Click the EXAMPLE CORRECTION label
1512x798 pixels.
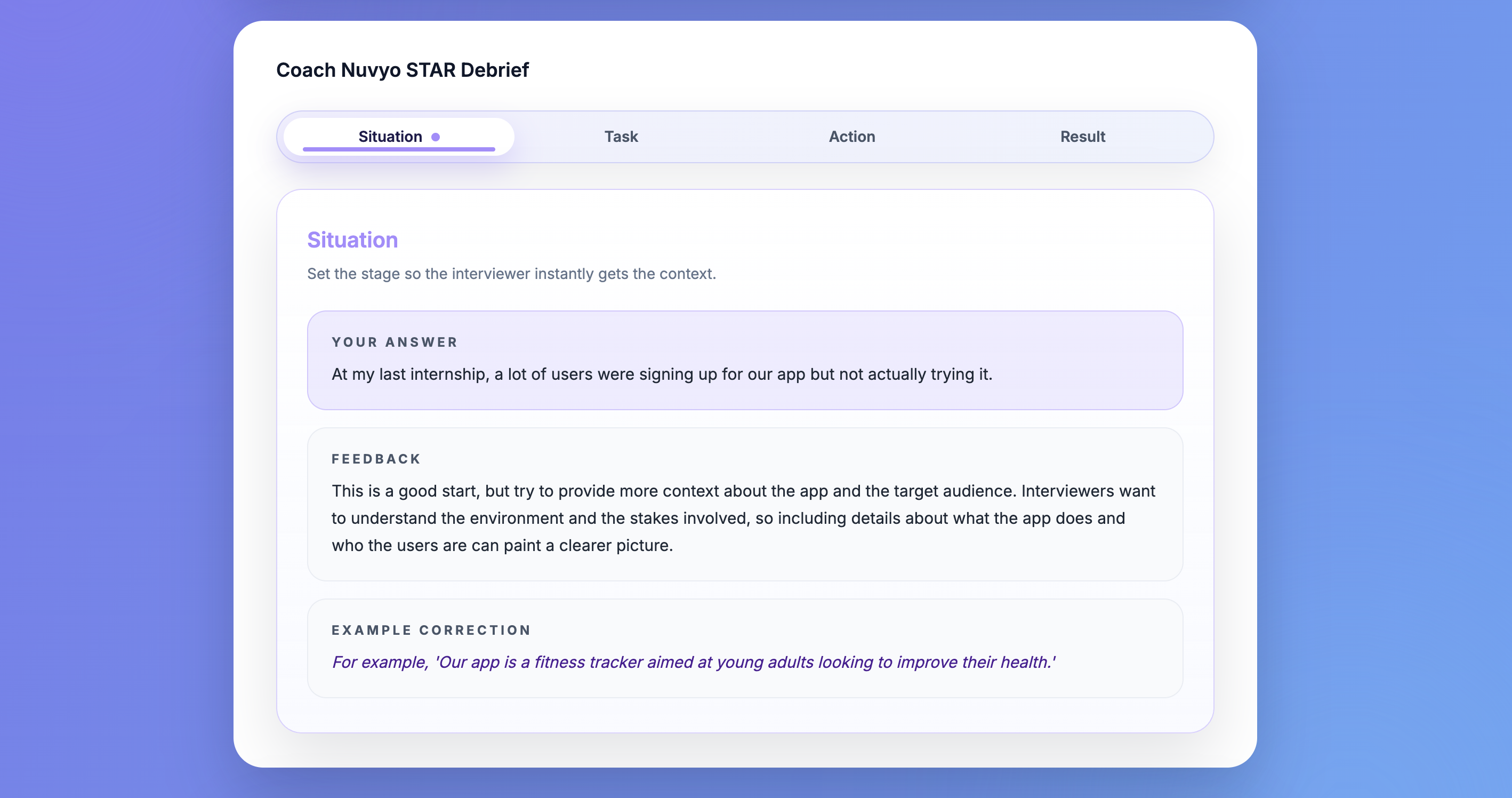point(431,630)
